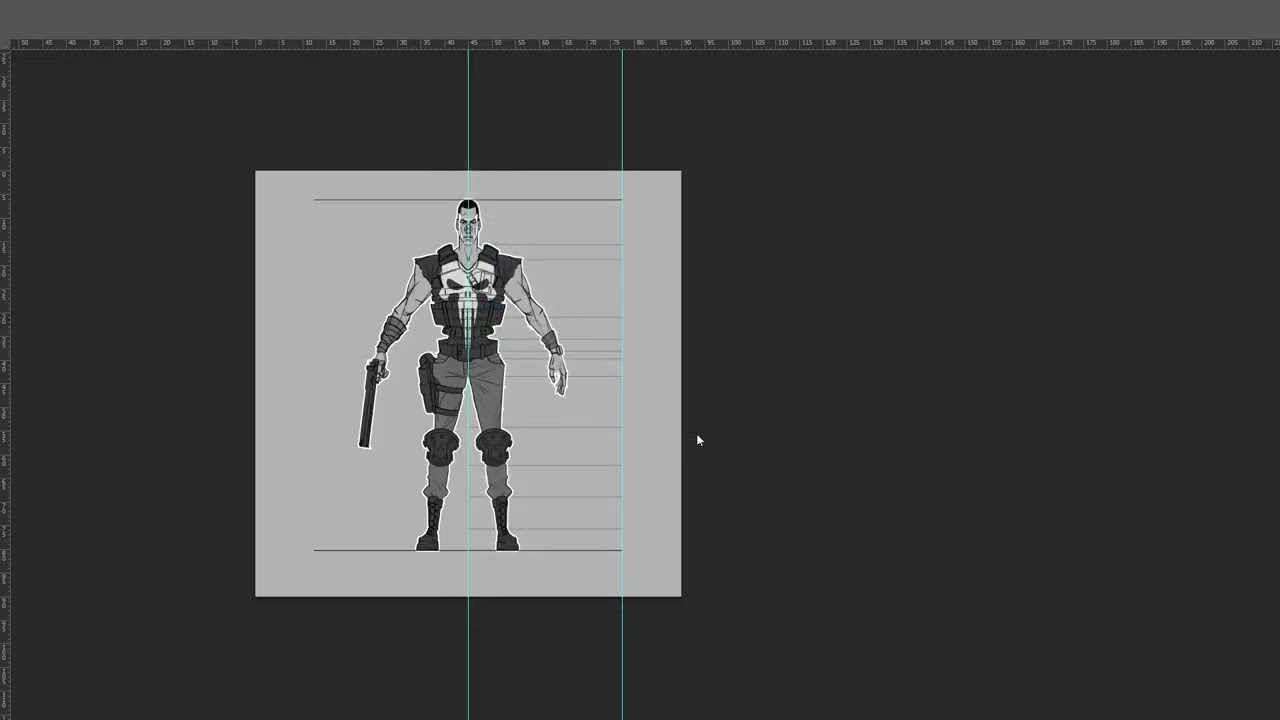Click the vertical ruler along the left edge
This screenshot has width=1280, height=720.
(x=5, y=384)
